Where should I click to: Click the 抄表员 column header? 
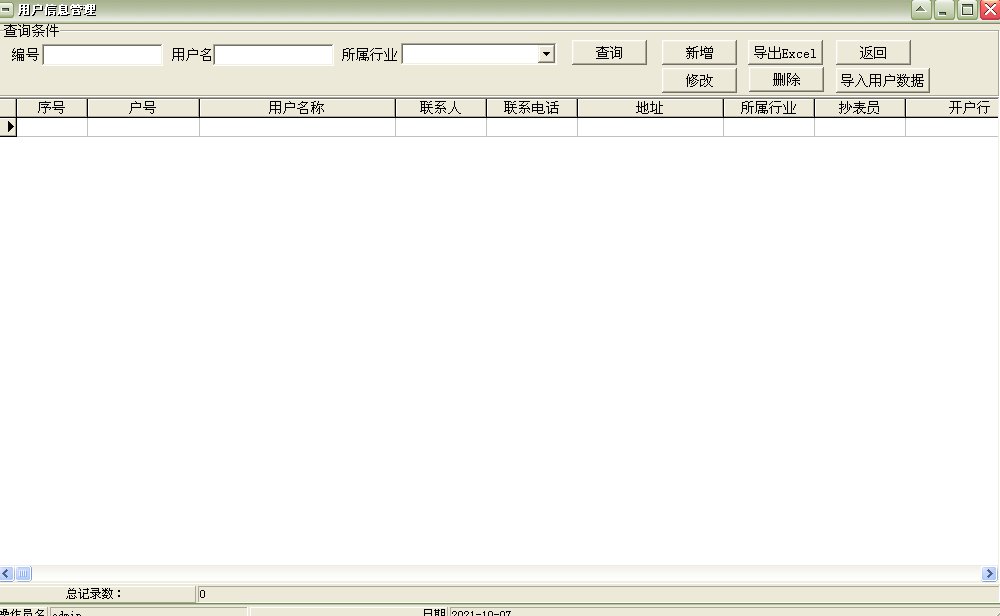coord(860,108)
